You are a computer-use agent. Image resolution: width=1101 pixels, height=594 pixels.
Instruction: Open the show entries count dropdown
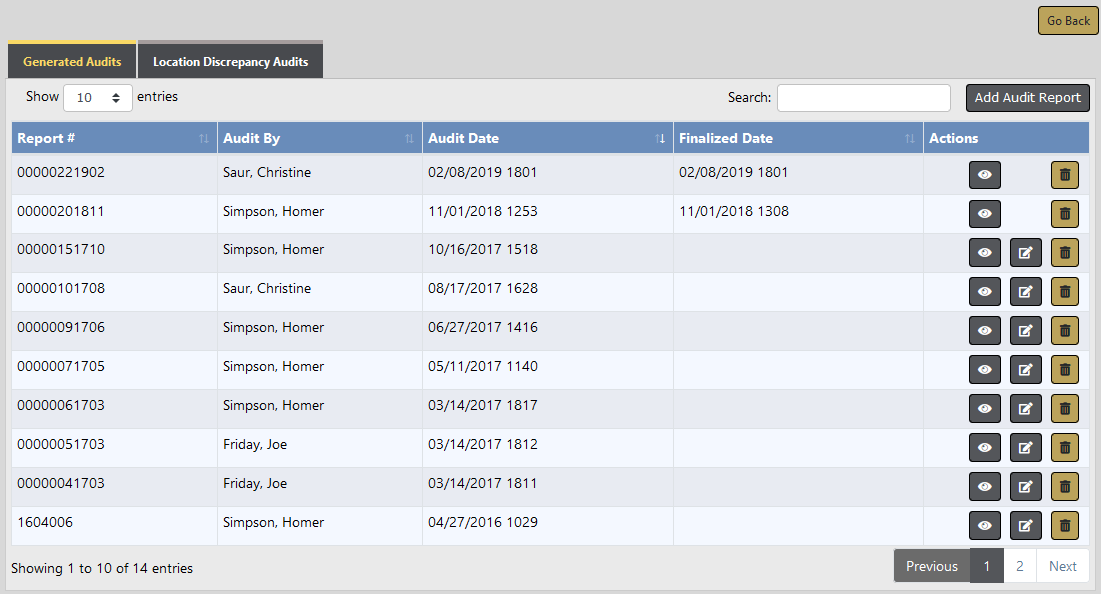click(x=97, y=98)
